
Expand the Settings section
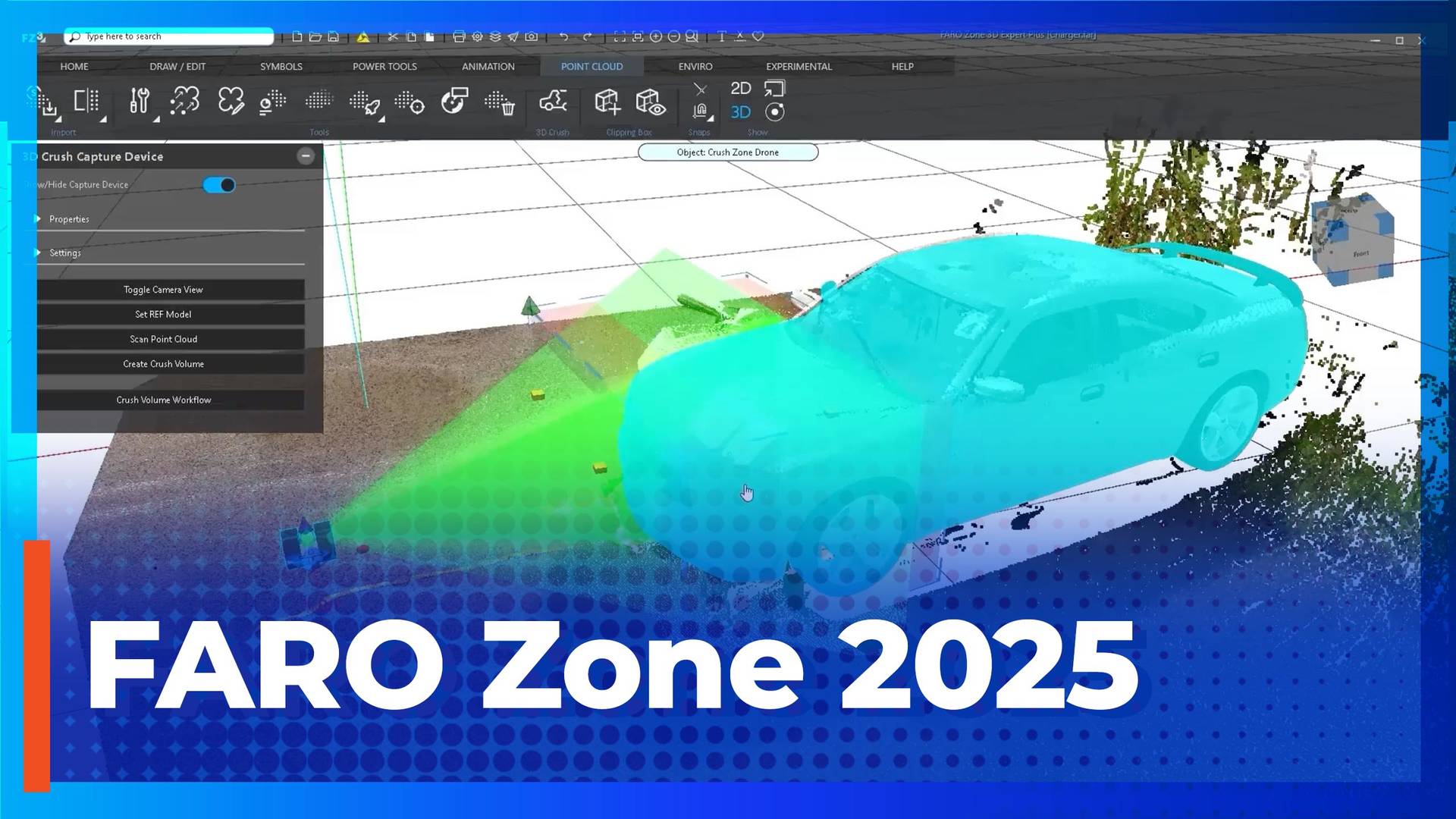click(x=64, y=253)
